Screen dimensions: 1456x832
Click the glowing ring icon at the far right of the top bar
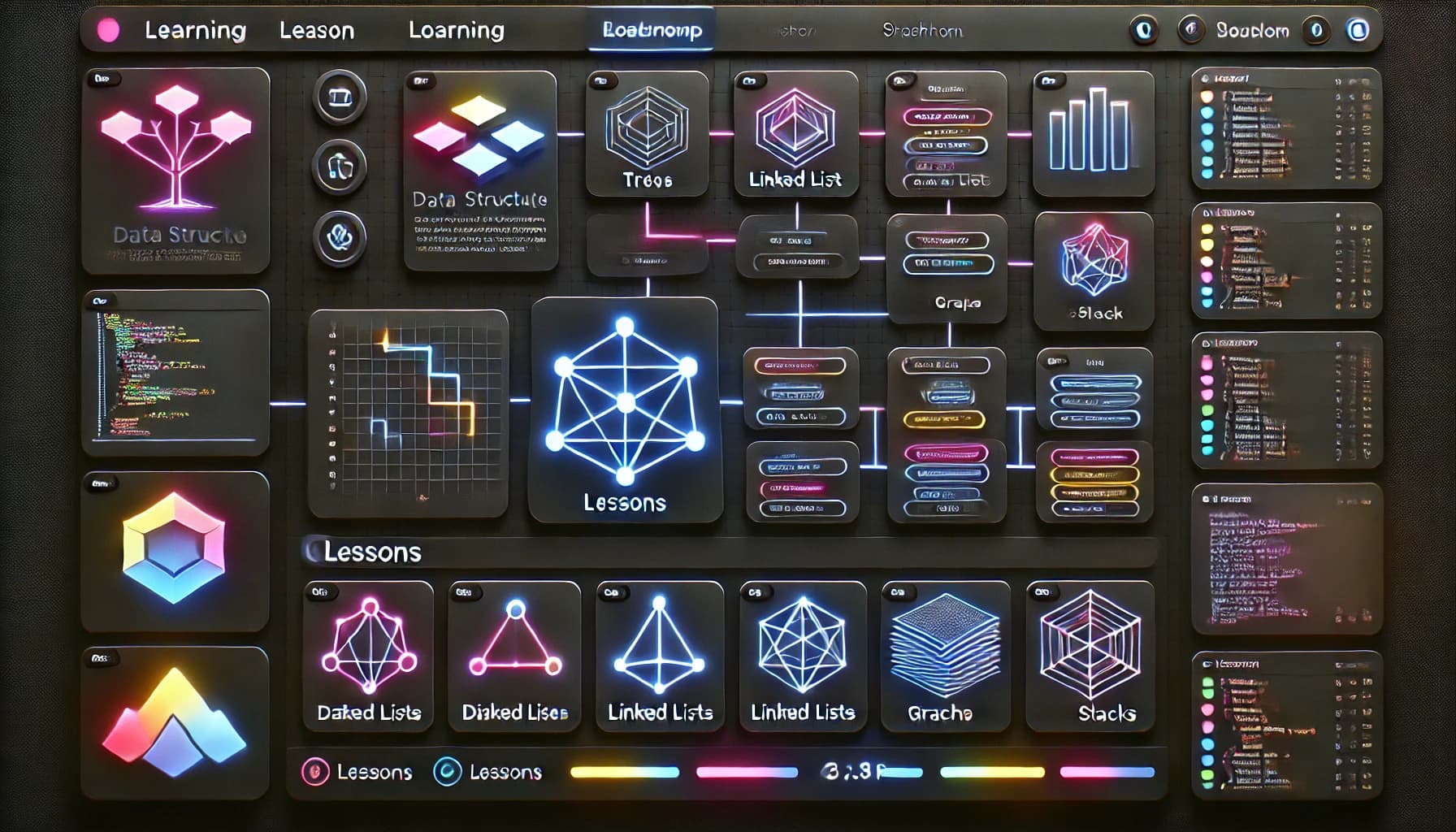(1358, 31)
